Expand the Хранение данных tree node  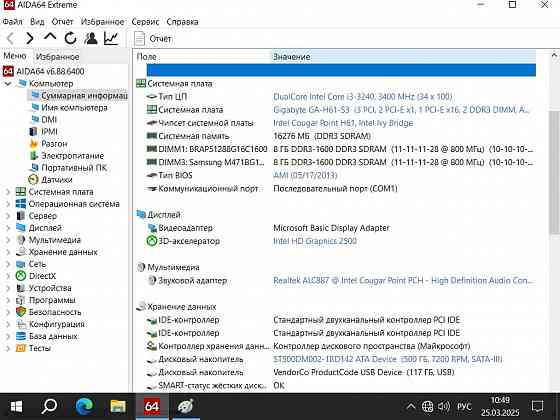coord(8,252)
